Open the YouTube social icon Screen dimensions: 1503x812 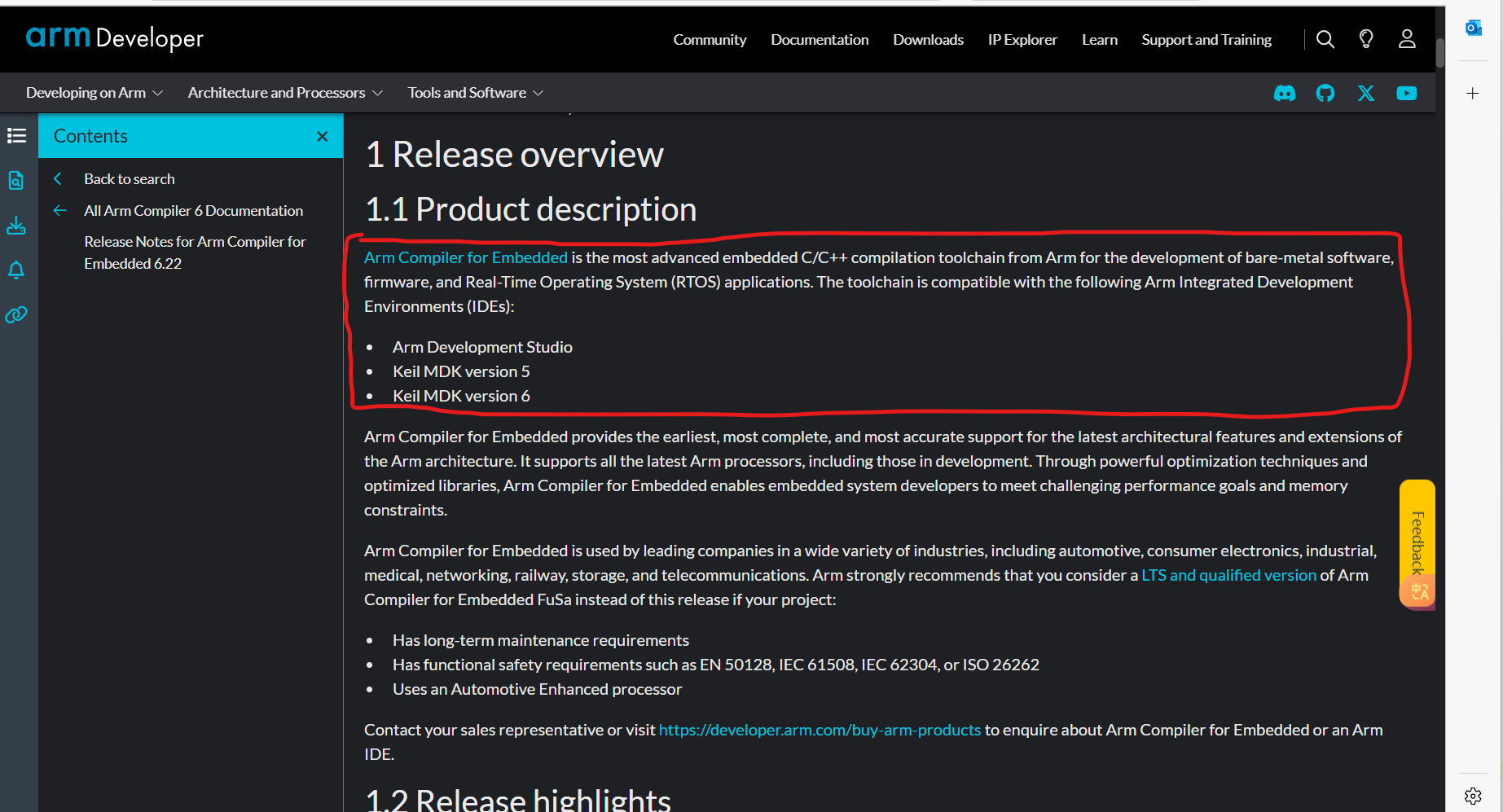[1407, 93]
